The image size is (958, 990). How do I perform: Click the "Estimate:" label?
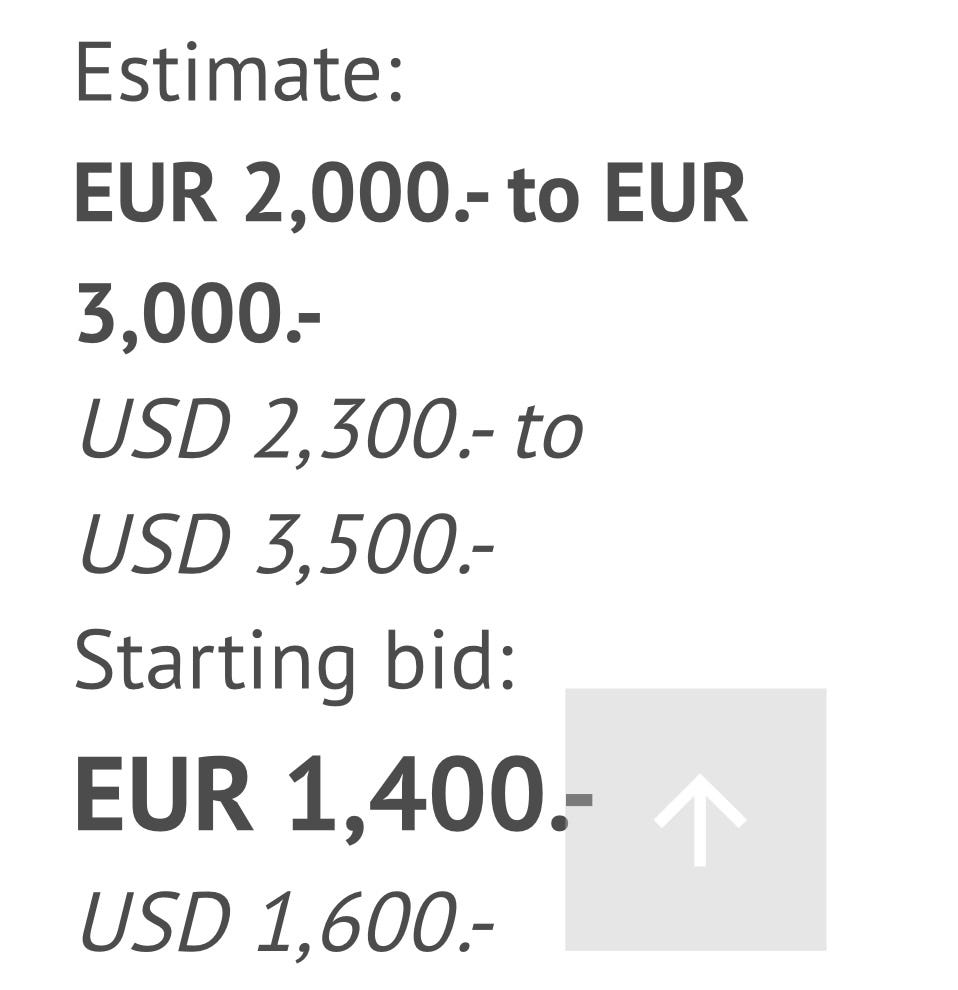point(238,72)
